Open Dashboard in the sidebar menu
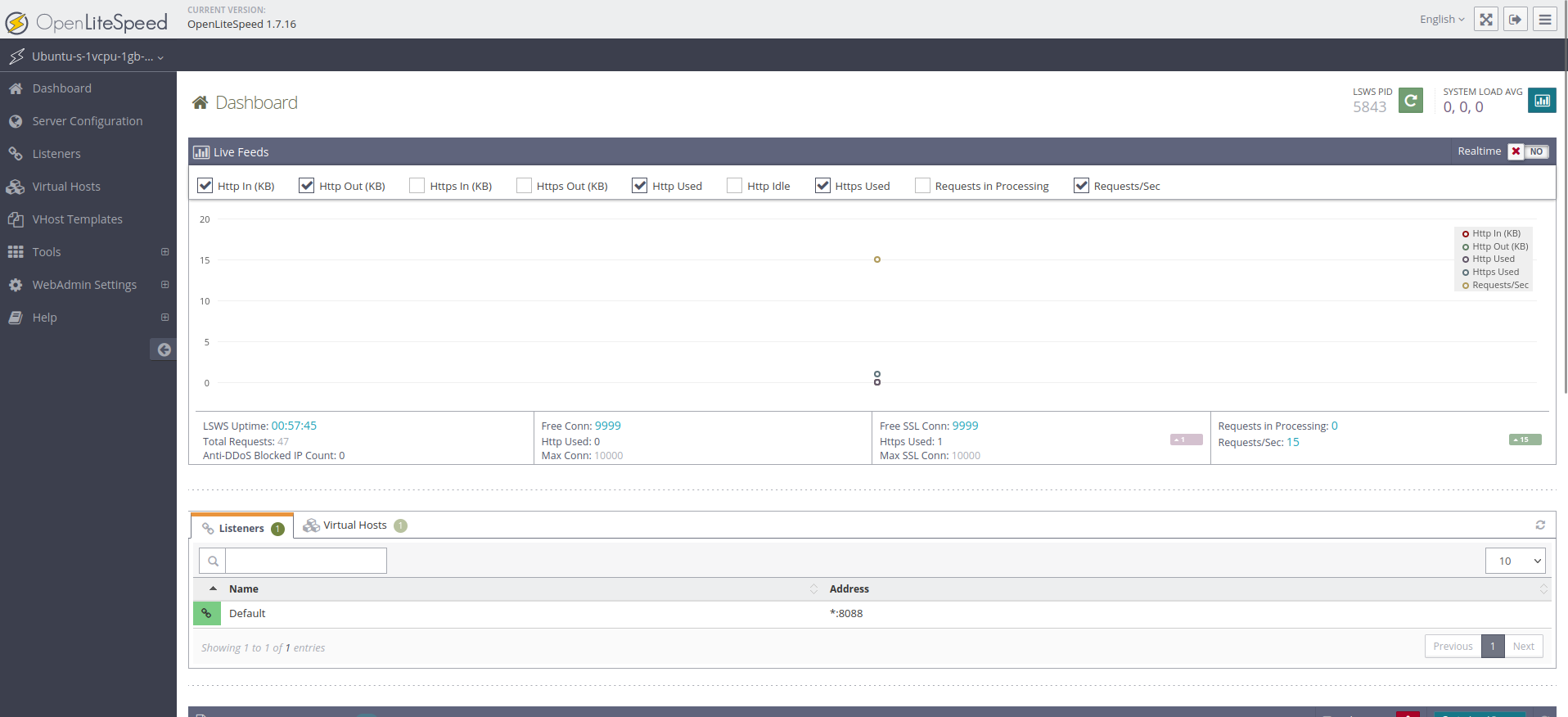Image resolution: width=1568 pixels, height=717 pixels. pyautogui.click(x=62, y=88)
